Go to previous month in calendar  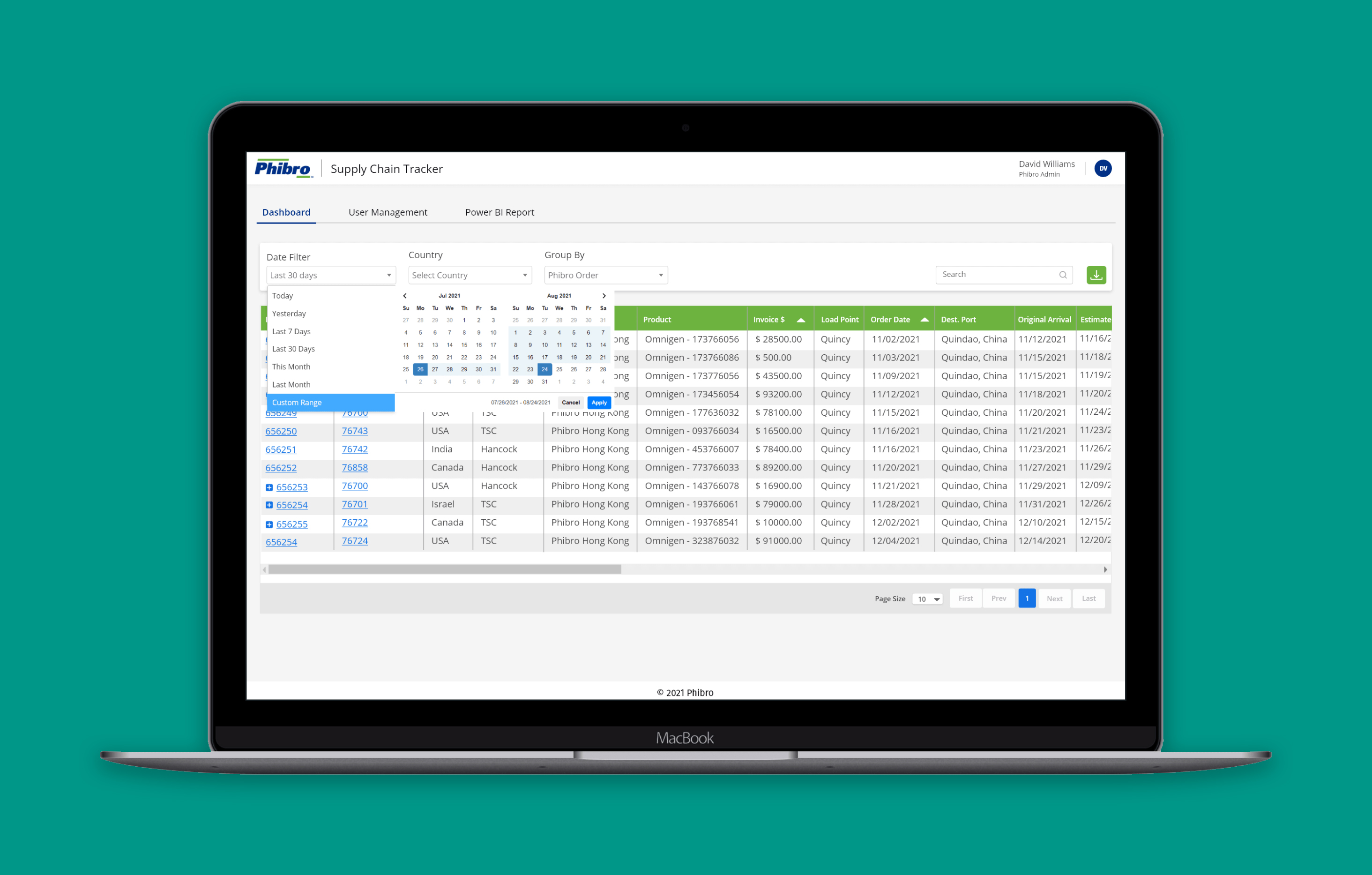click(404, 296)
